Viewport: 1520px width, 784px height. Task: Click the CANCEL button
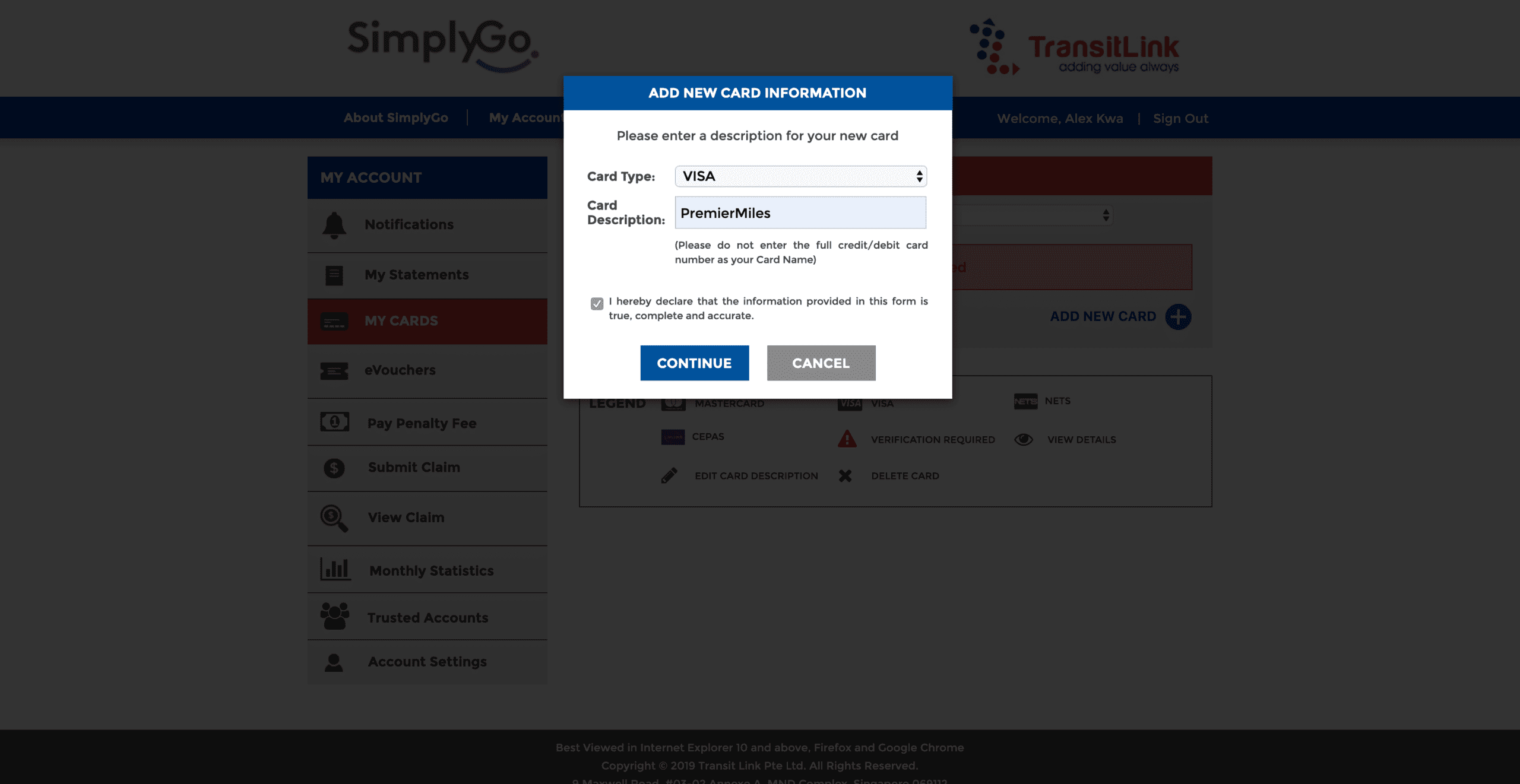point(821,362)
